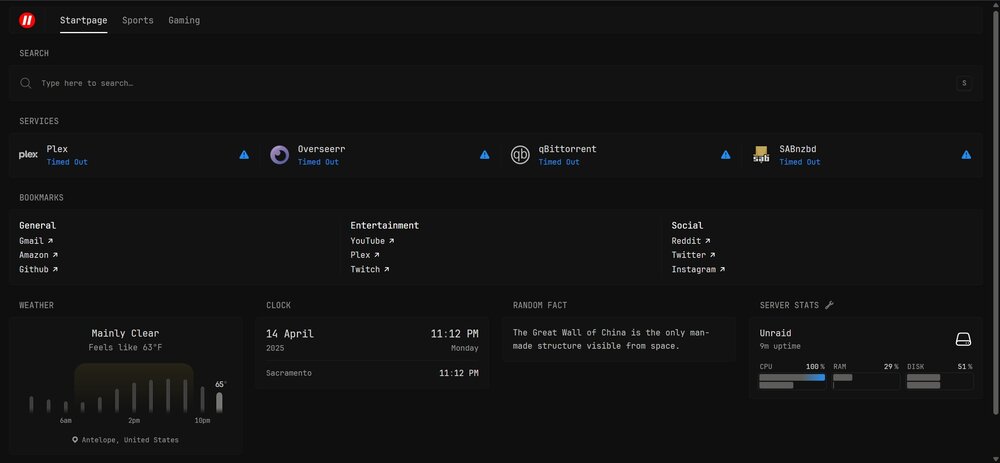Switch to the Sports tab
Viewport: 1000px width, 463px height.
tap(138, 20)
